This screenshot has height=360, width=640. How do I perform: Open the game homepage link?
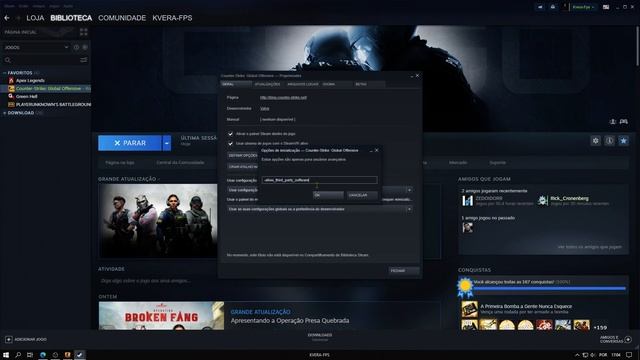(x=283, y=98)
